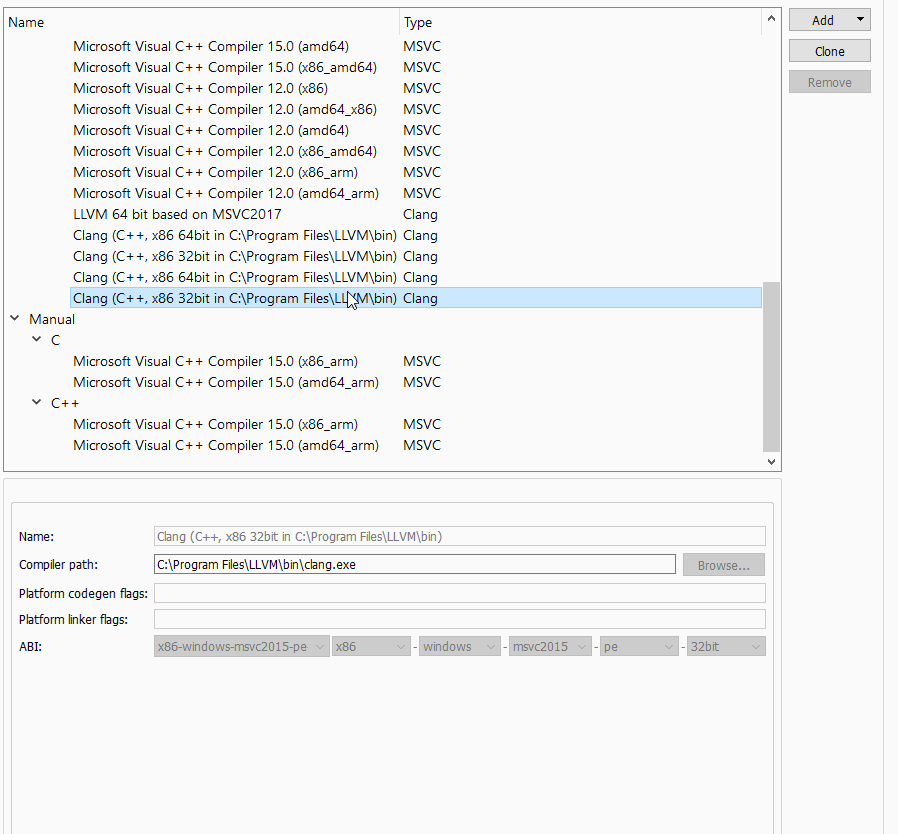This screenshot has width=898, height=834.
Task: Clone the selected compiler
Action: coord(829,51)
